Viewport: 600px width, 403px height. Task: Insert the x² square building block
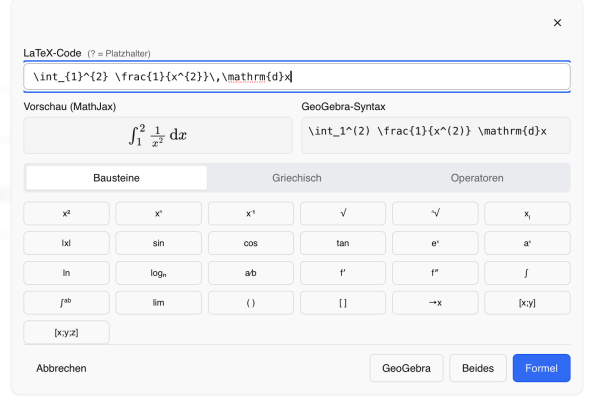[x=66, y=213]
